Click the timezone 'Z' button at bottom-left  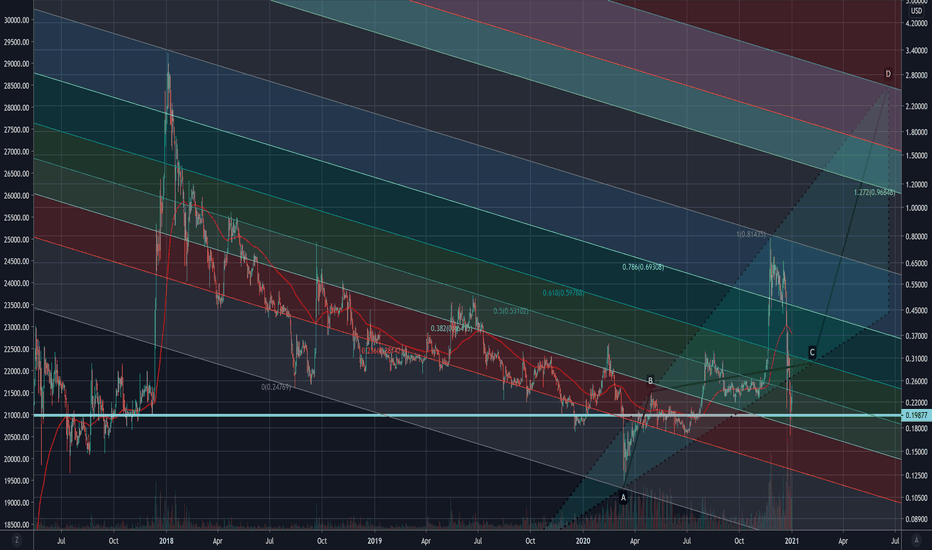pos(17,540)
